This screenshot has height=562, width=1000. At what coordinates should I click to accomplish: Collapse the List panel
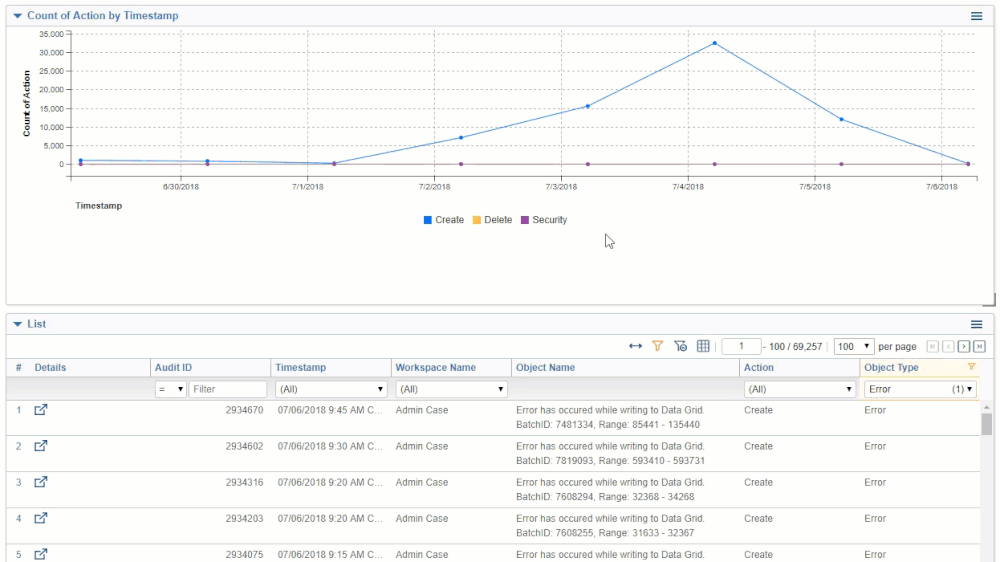tap(17, 324)
